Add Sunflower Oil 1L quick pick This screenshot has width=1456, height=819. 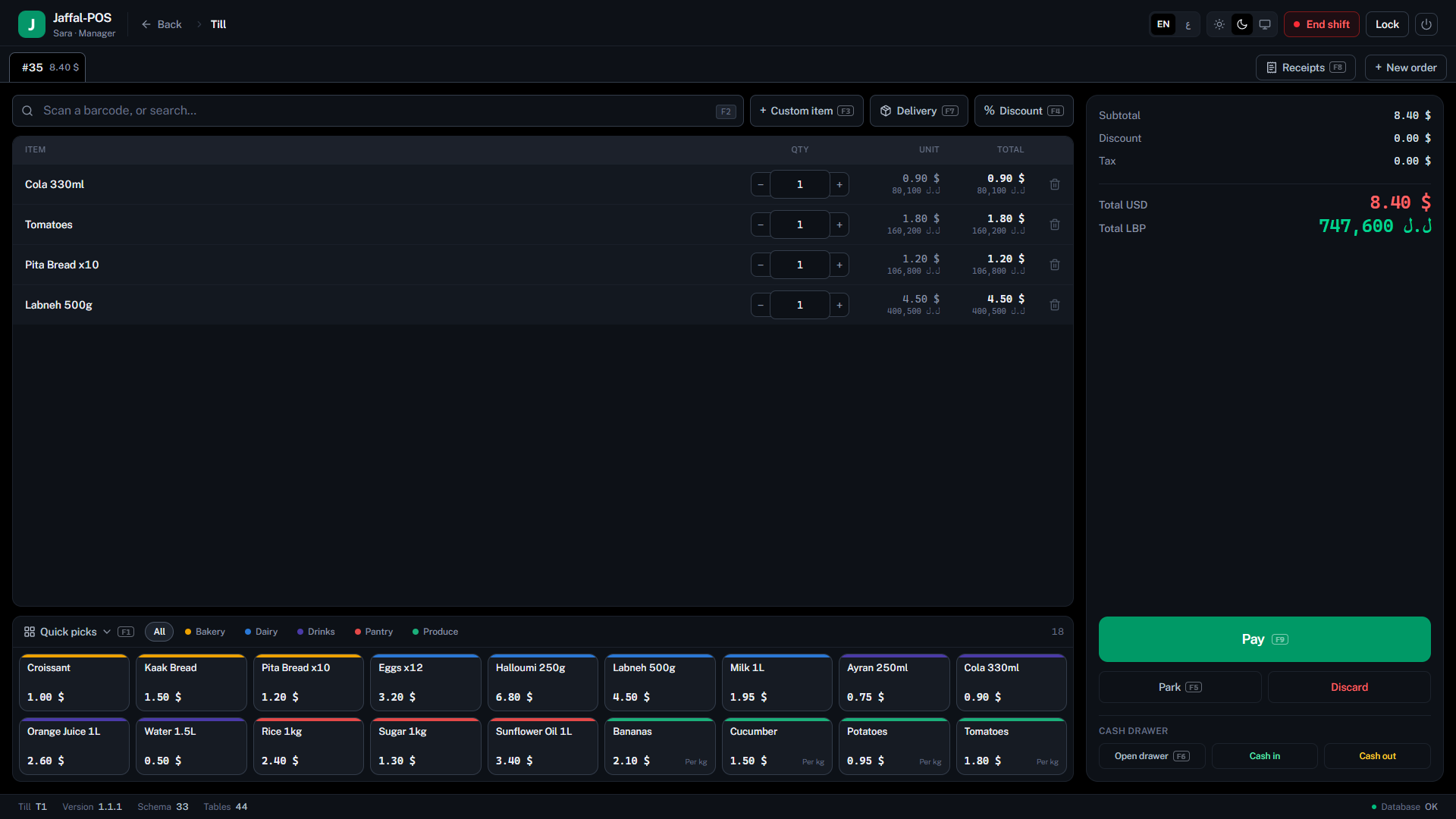click(x=543, y=746)
